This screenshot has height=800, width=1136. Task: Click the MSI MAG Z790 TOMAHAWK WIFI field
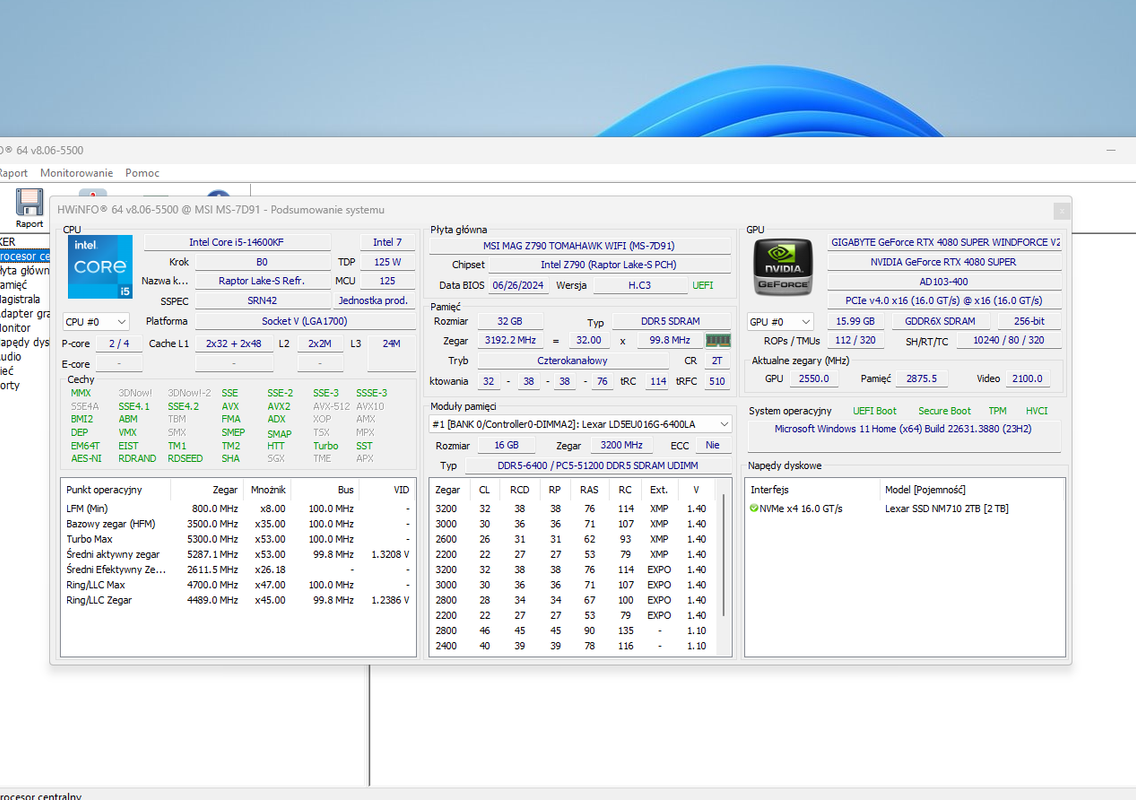tap(579, 246)
